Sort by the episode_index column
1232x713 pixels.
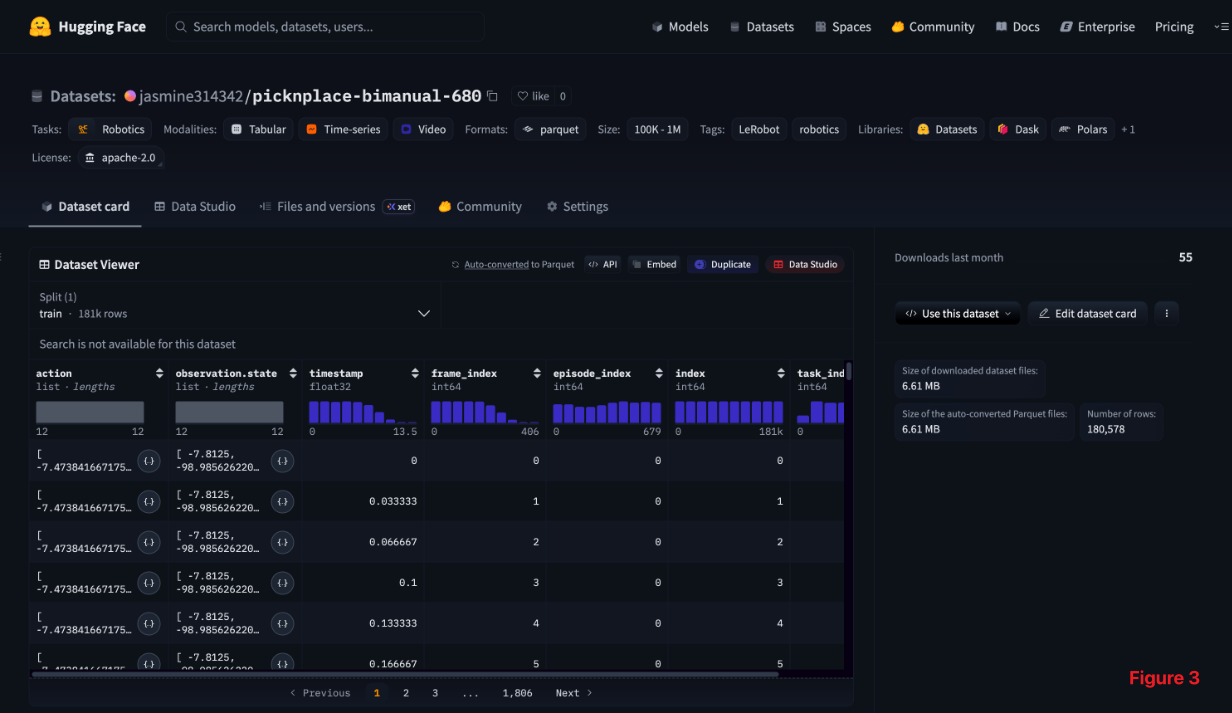coord(659,373)
